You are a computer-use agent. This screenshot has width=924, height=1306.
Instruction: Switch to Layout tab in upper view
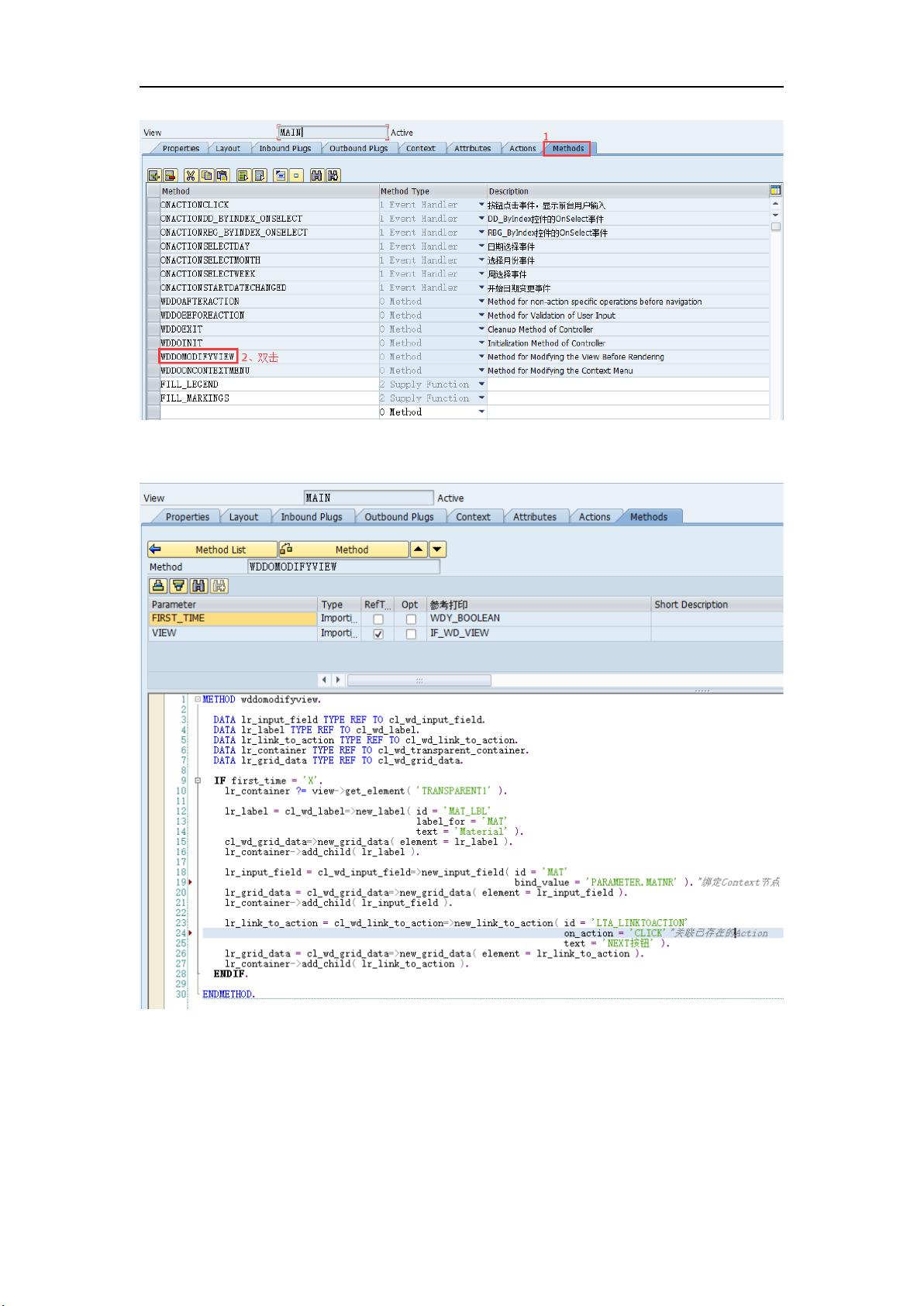[x=228, y=148]
